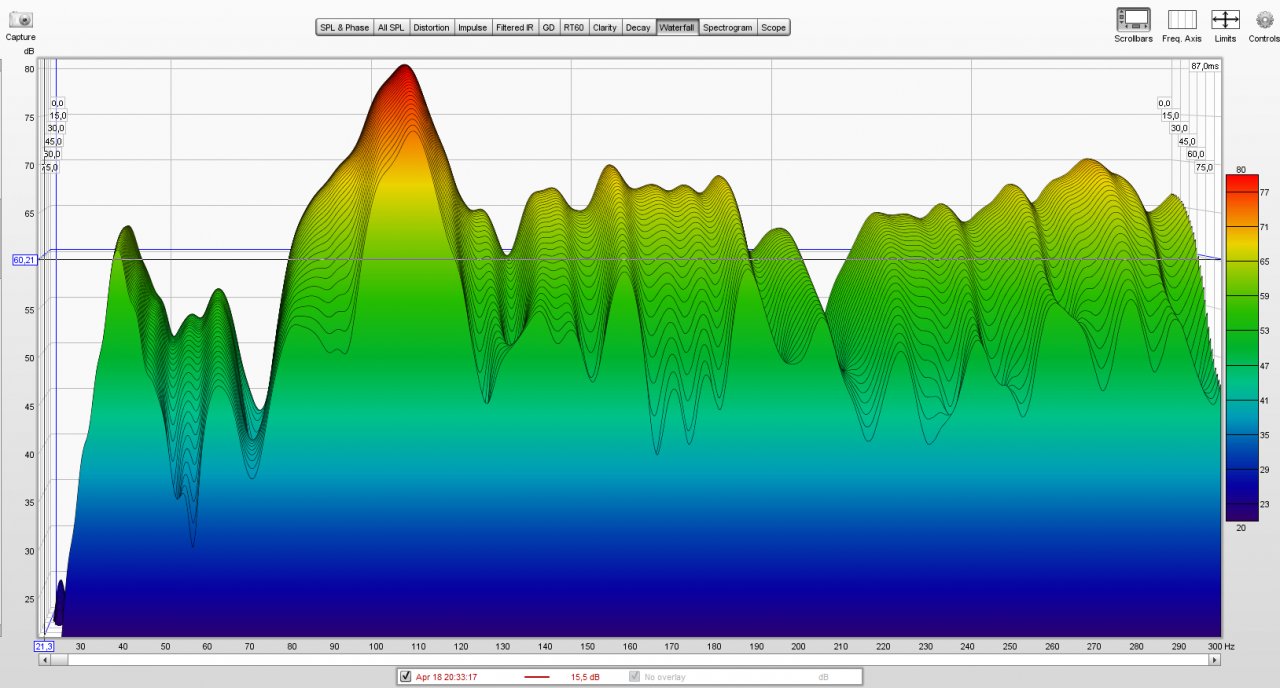The image size is (1280, 688).
Task: Open the Controls gear panel
Action: click(1264, 19)
